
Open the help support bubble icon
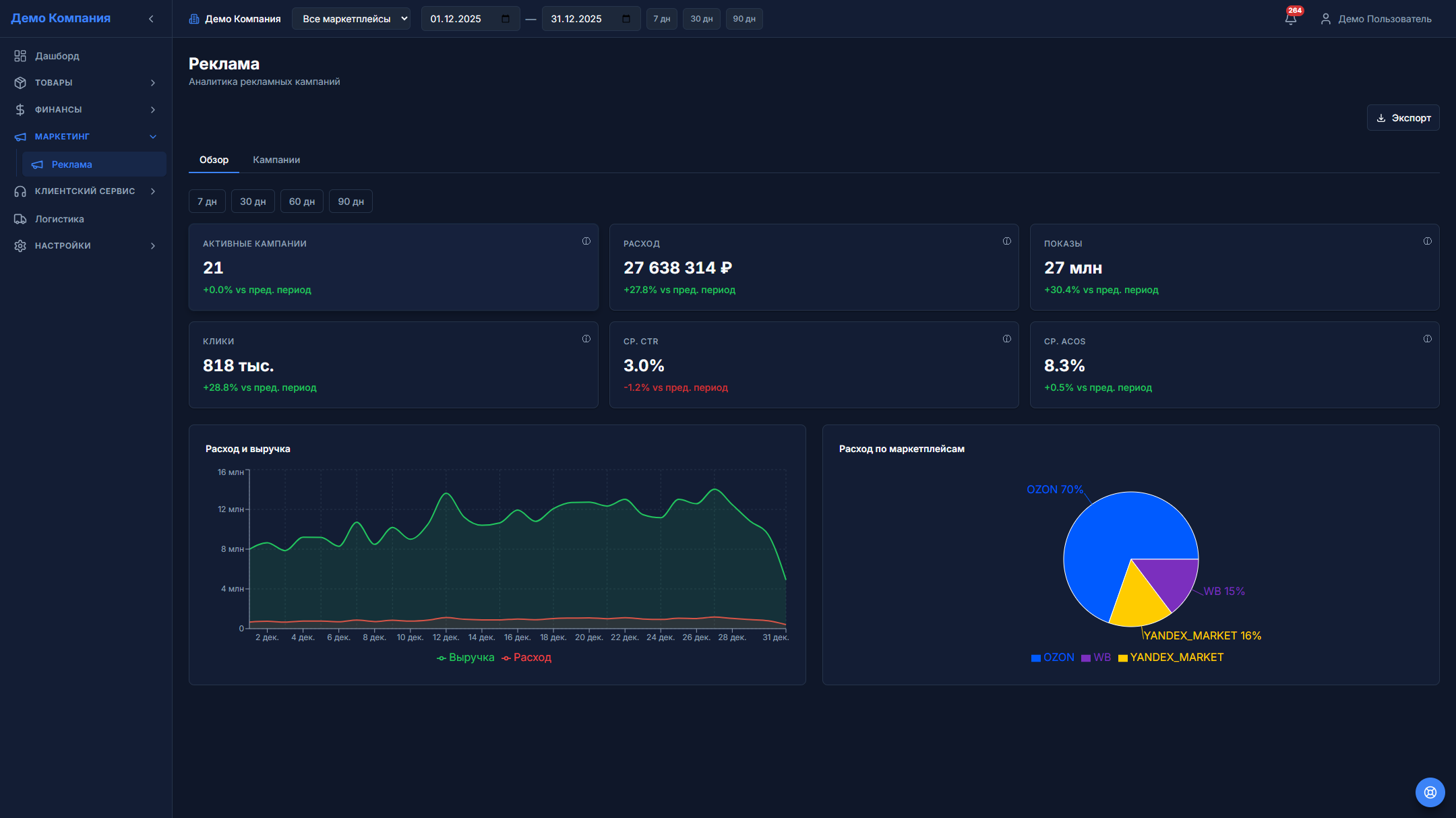(x=1430, y=792)
